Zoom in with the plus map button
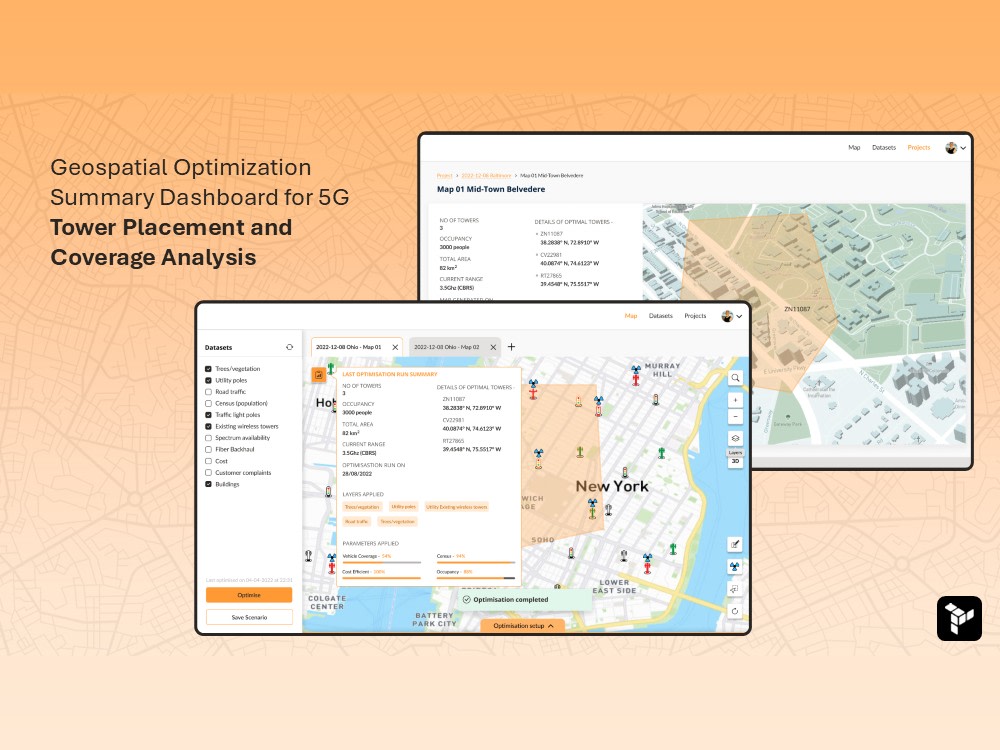 click(735, 401)
